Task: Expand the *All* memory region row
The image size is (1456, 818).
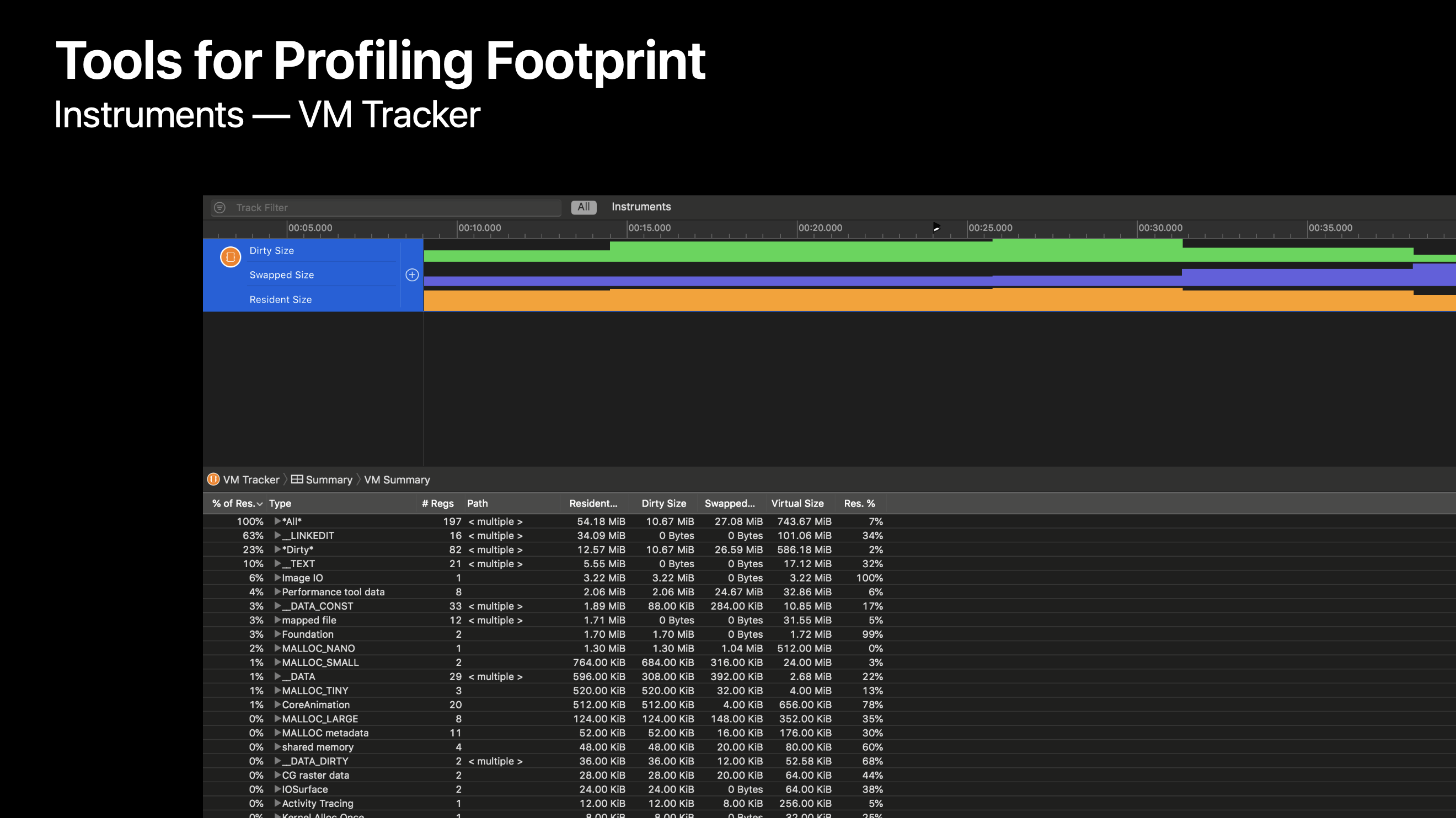Action: coord(275,520)
